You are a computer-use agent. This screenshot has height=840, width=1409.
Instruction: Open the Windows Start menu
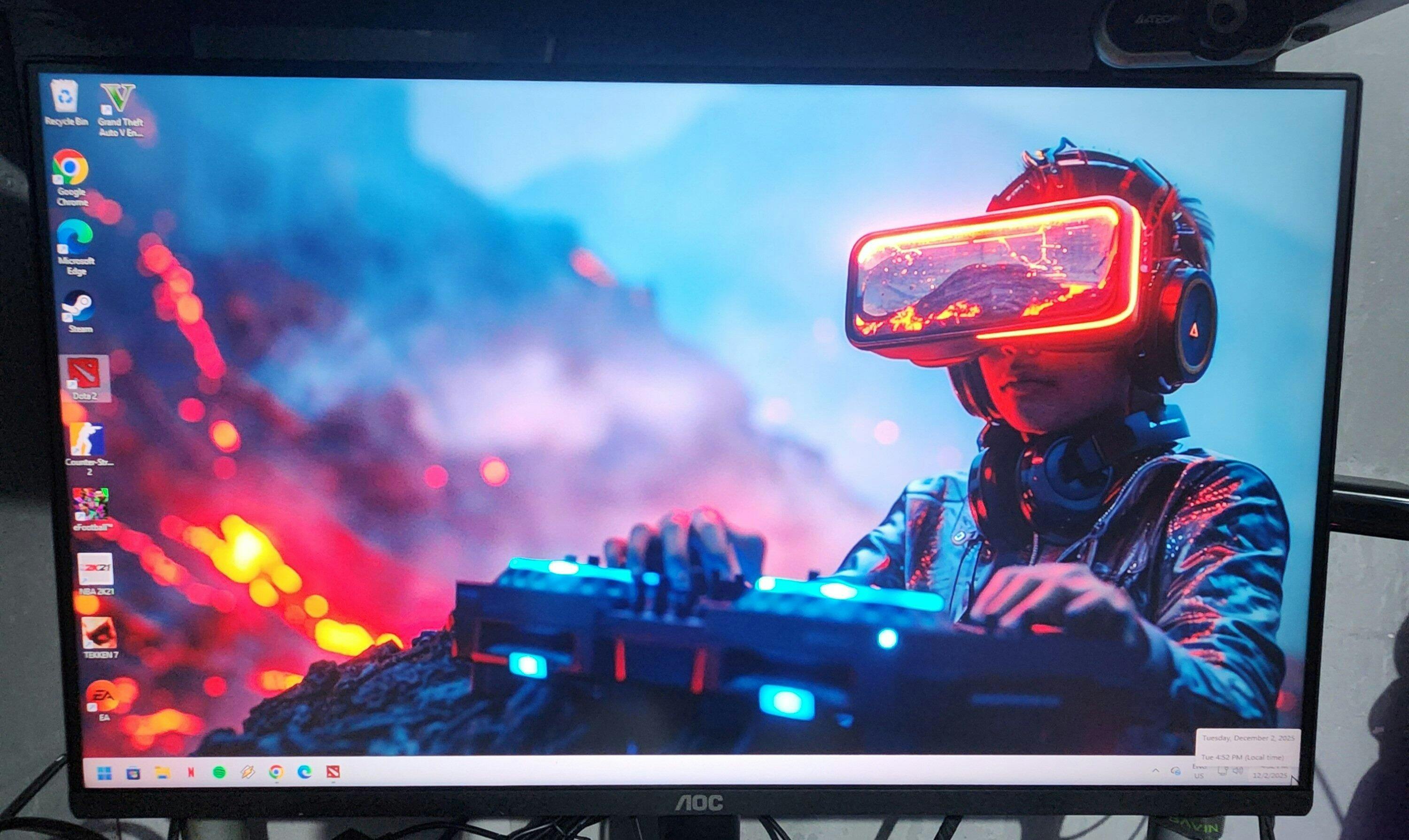pos(105,773)
